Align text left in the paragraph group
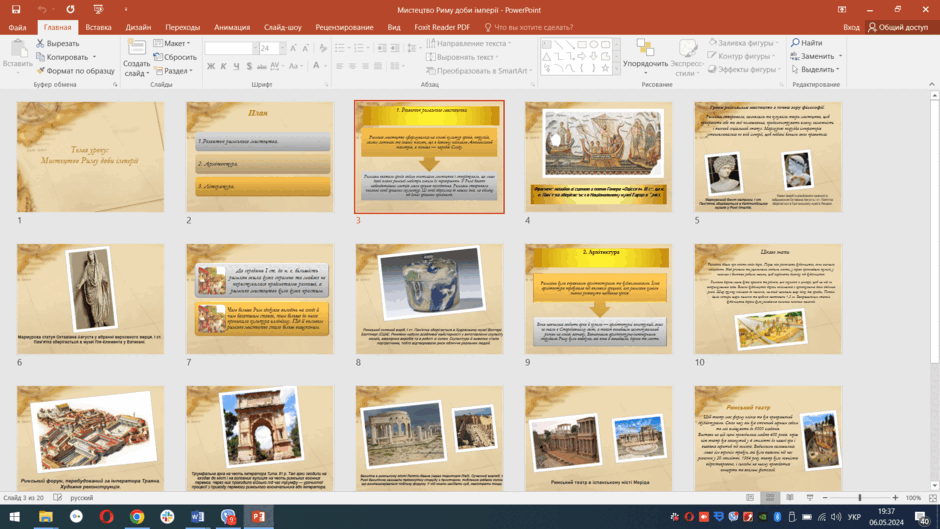This screenshot has height=529, width=940. (x=339, y=66)
